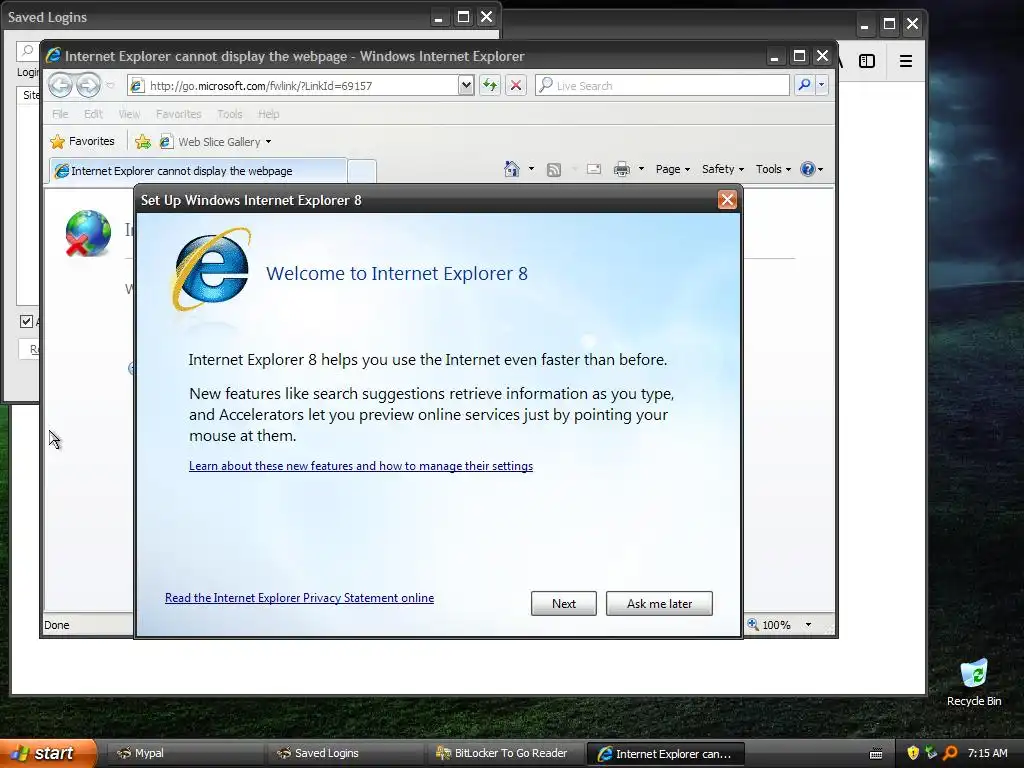The height and width of the screenshot is (768, 1024).
Task: Switch to BitLocker To Go Reader taskbar button
Action: pyautogui.click(x=504, y=753)
